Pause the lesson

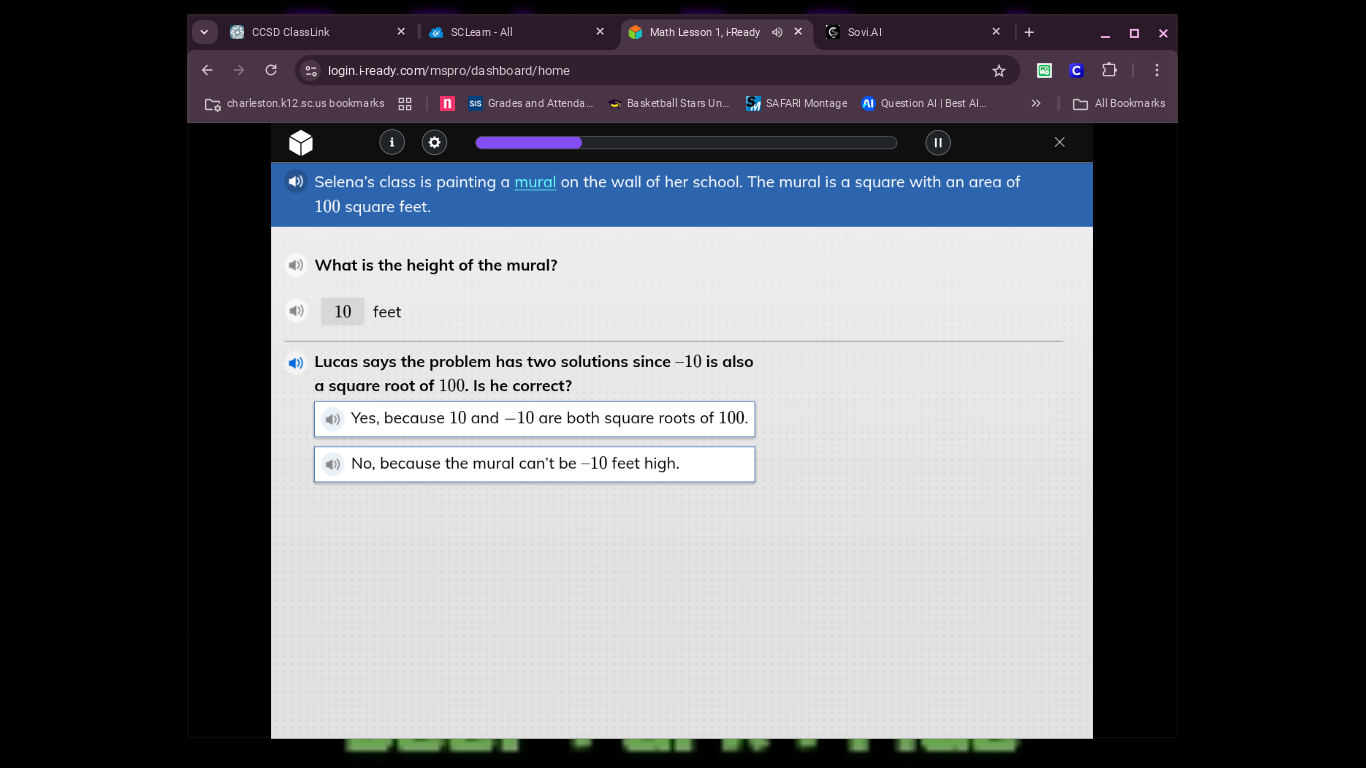click(x=937, y=142)
